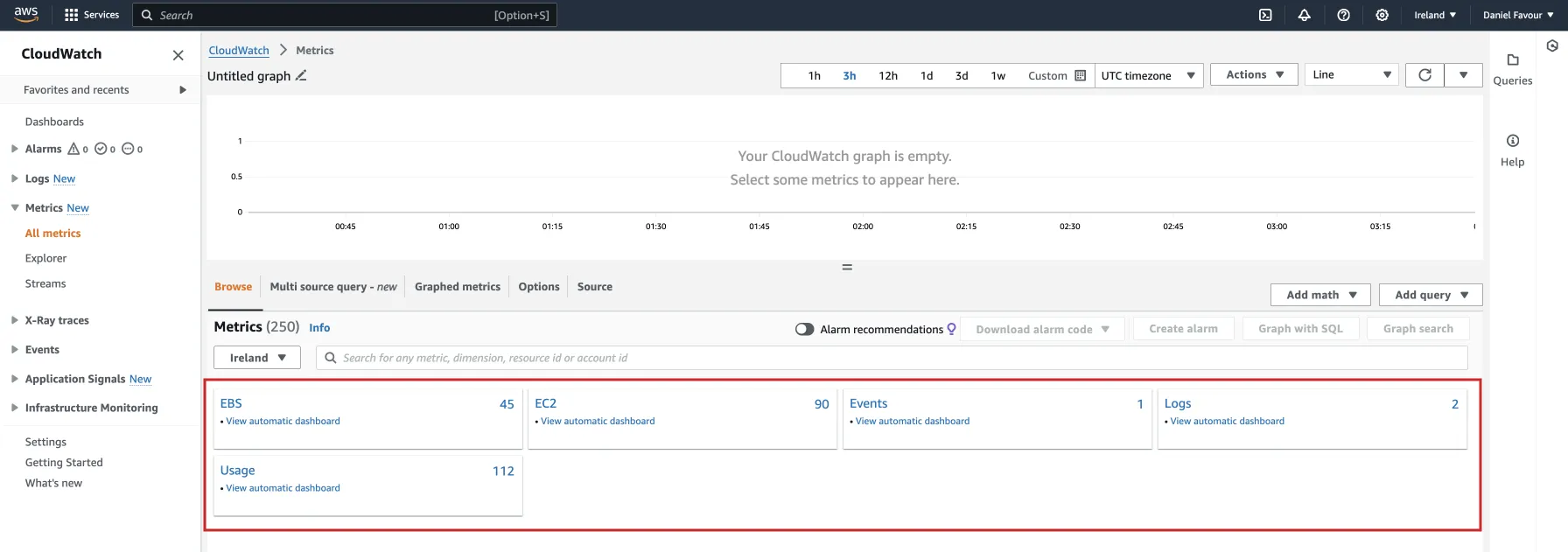The image size is (1568, 552).
Task: Click the OK alarms checkmark count icon
Action: [105, 149]
